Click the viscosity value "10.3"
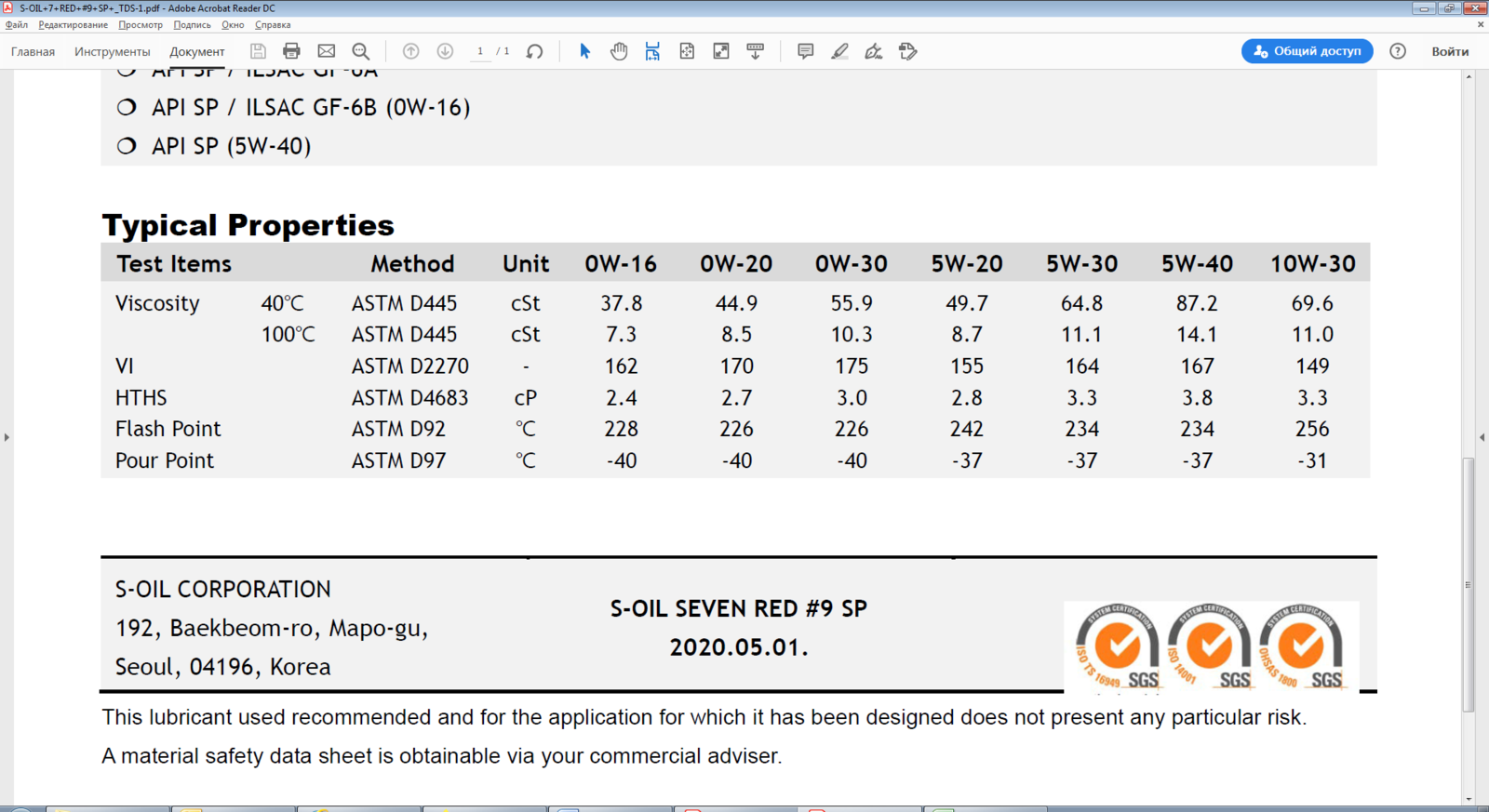 click(x=852, y=335)
